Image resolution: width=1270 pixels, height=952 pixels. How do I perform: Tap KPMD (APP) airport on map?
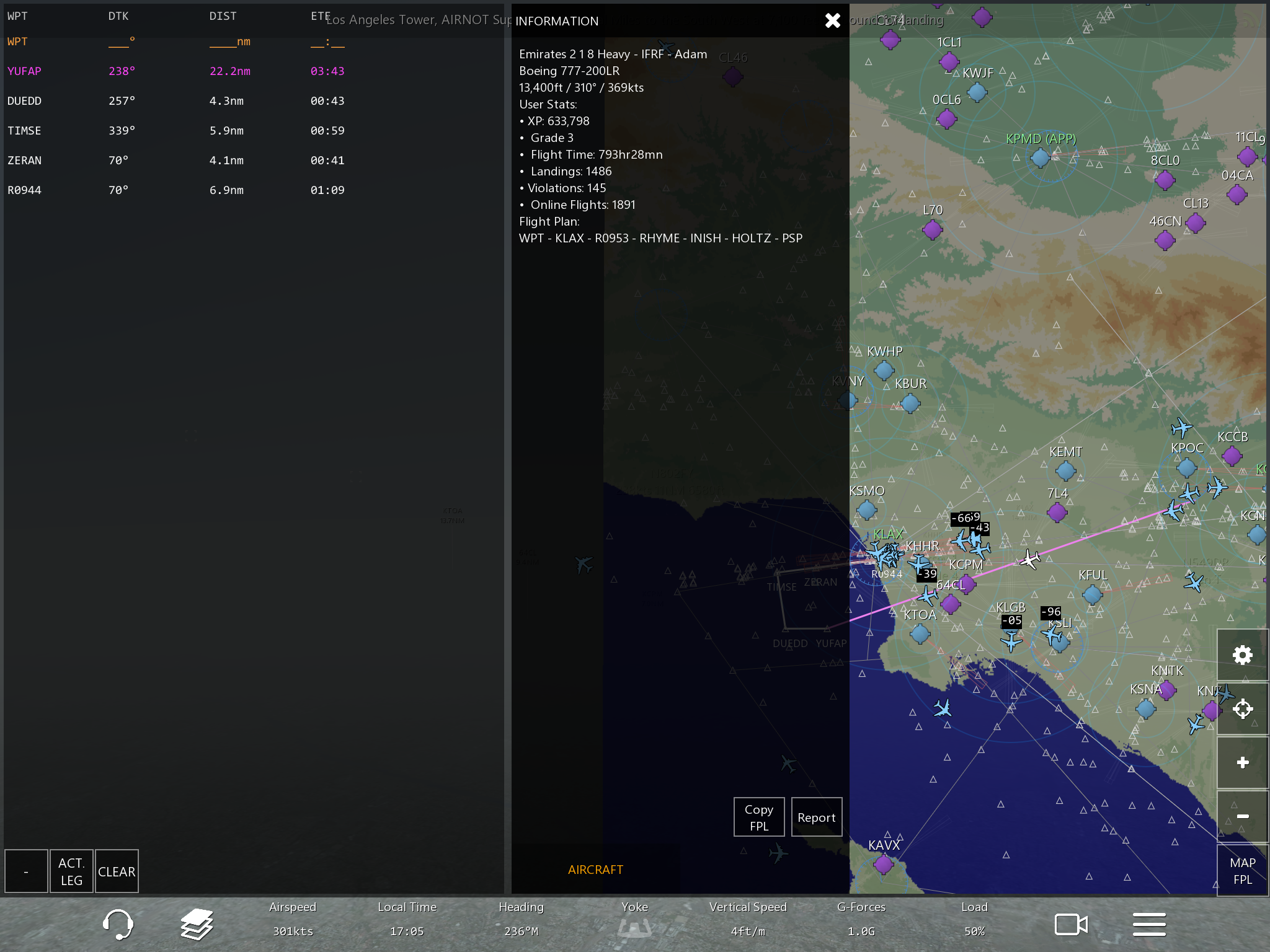click(1040, 157)
